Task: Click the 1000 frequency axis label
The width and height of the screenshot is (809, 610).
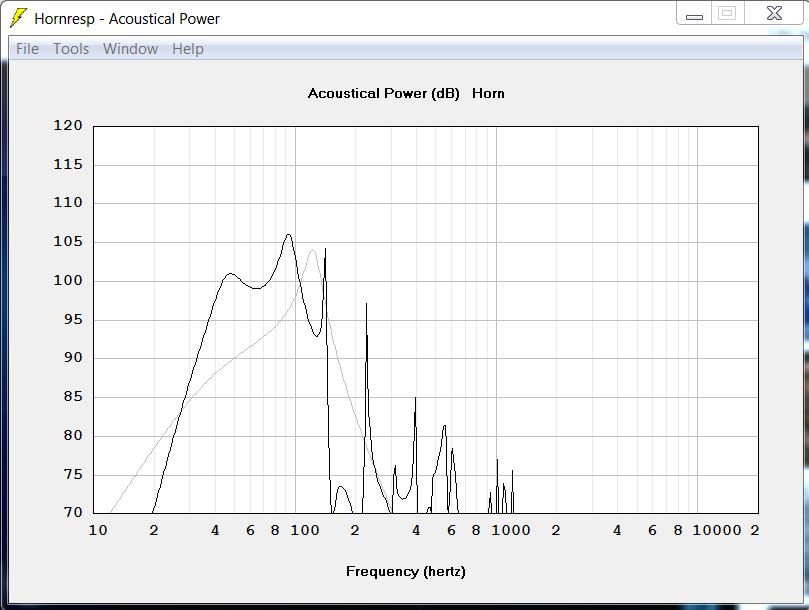Action: (511, 531)
